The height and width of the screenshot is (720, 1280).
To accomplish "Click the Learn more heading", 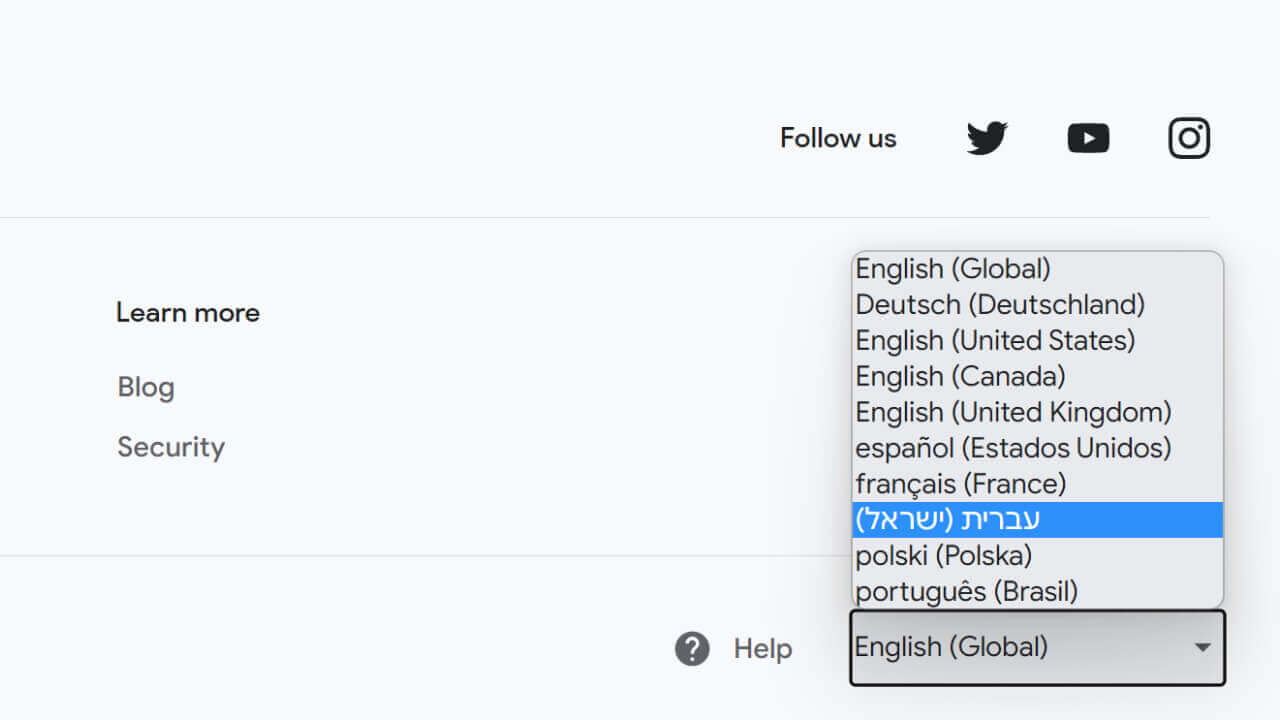I will [x=188, y=313].
